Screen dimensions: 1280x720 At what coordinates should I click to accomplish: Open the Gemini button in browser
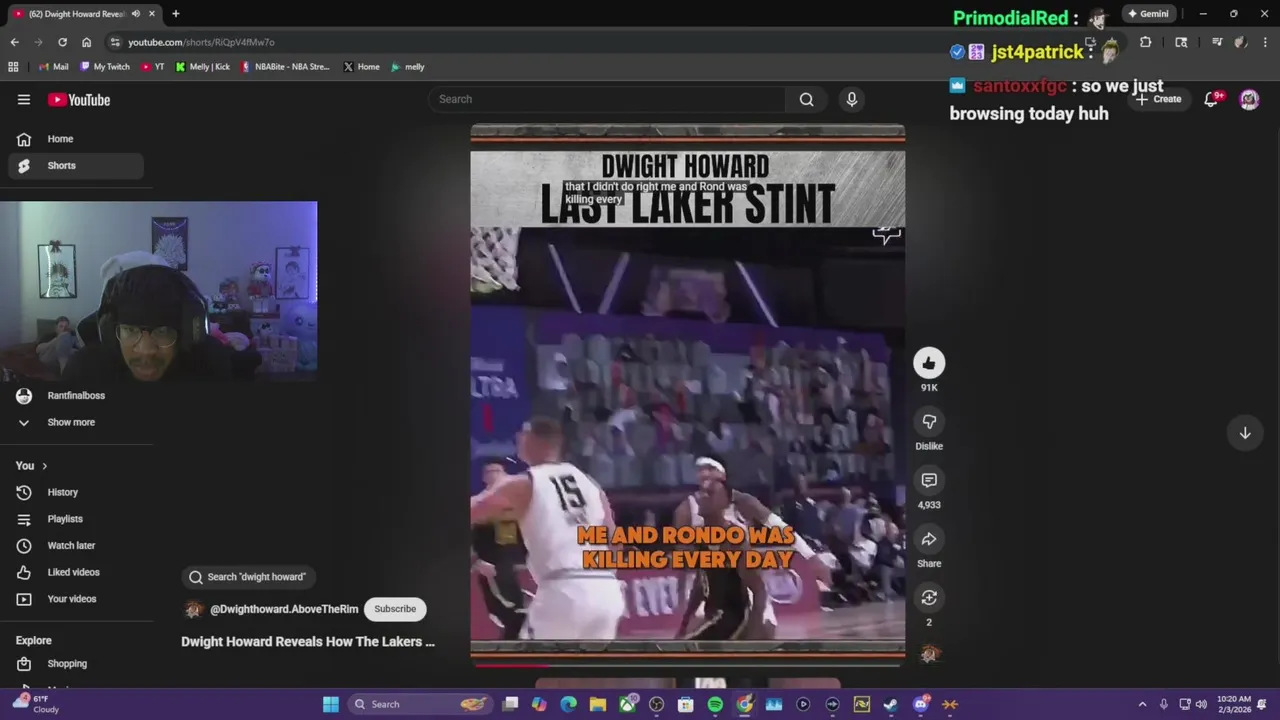1148,14
